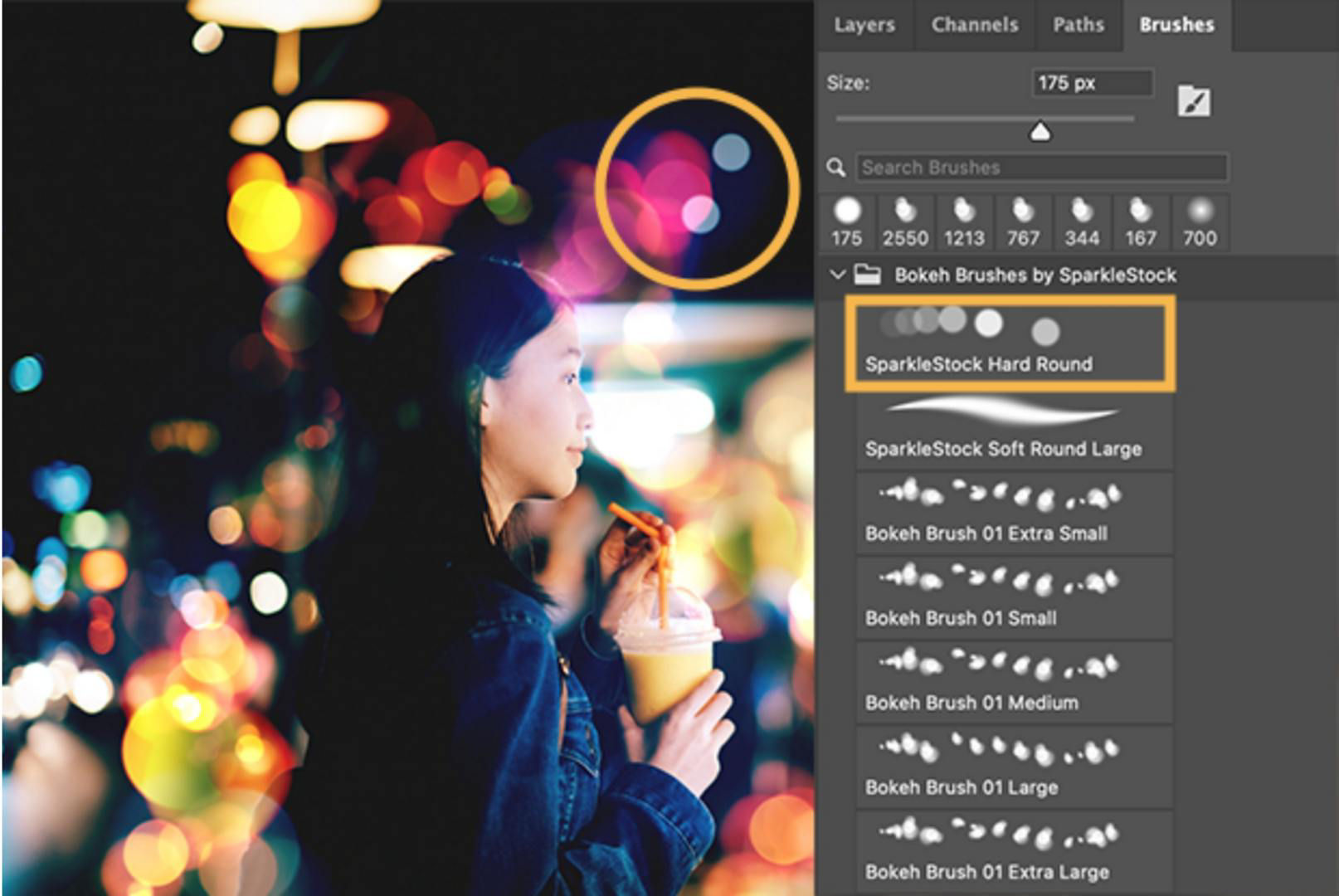Open the Brushes tab

pos(1176,25)
